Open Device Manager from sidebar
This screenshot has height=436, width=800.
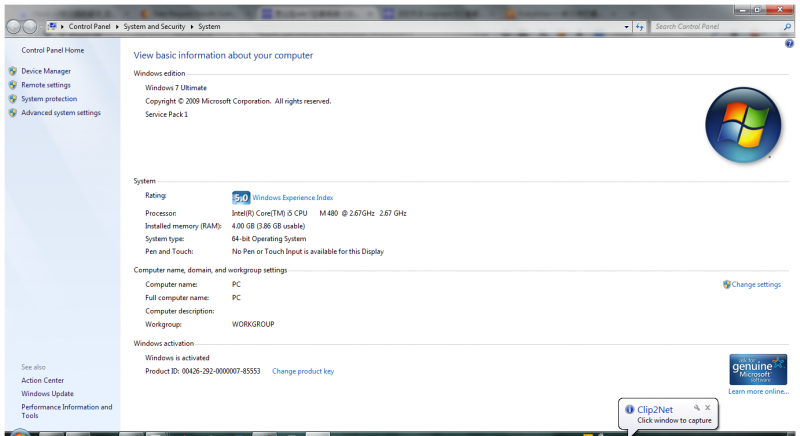click(x=46, y=71)
